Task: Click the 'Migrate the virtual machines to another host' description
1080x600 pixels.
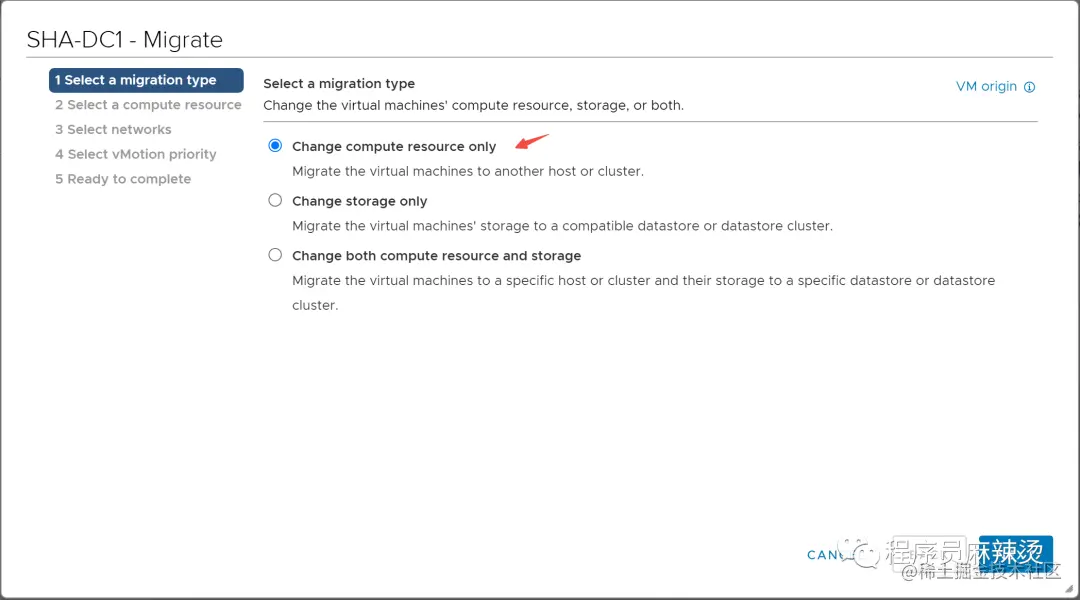Action: tap(467, 171)
